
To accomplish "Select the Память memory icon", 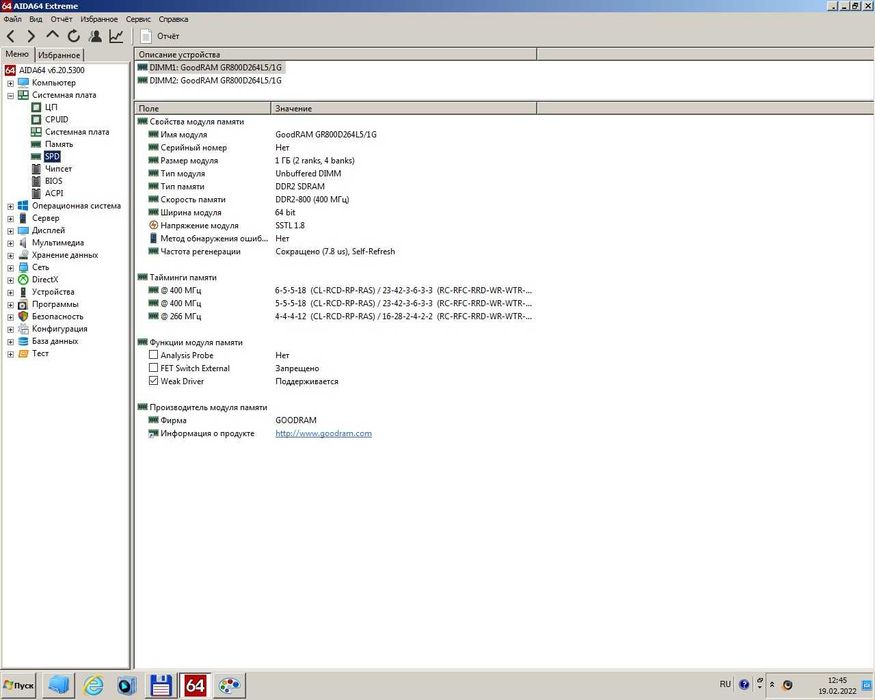I will click(36, 144).
